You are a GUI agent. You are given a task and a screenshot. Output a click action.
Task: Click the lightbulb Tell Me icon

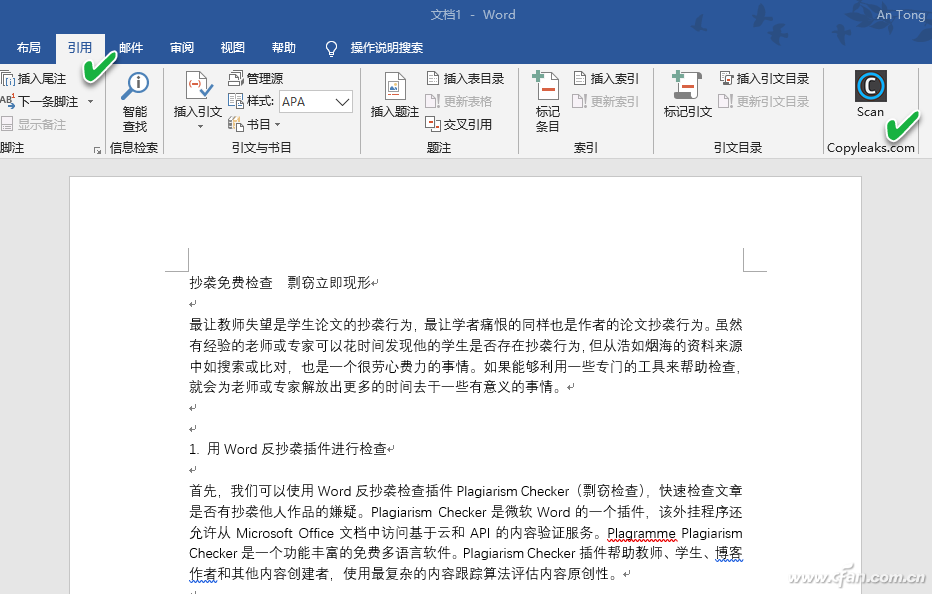click(332, 48)
